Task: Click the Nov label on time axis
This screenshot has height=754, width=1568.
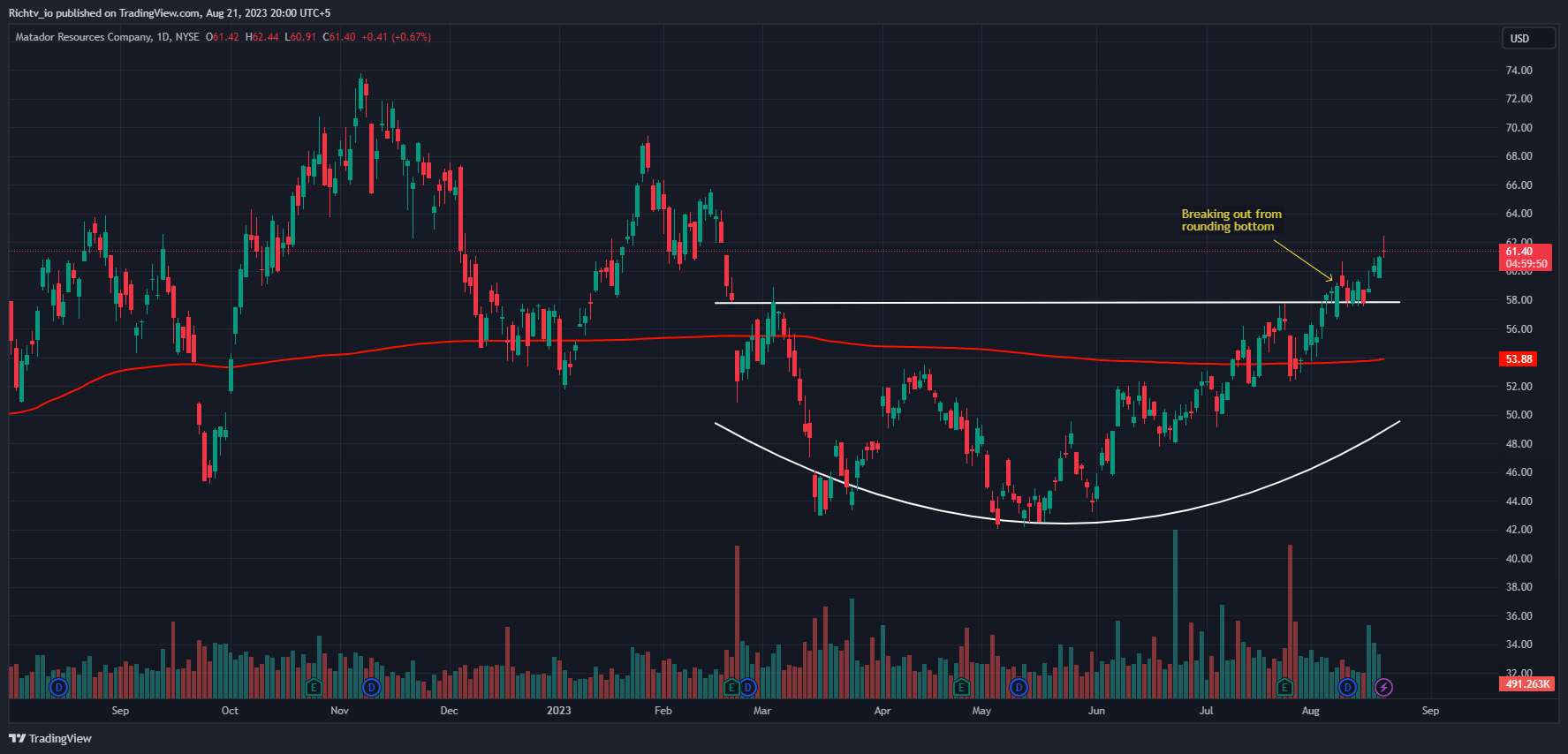Action: pos(339,711)
